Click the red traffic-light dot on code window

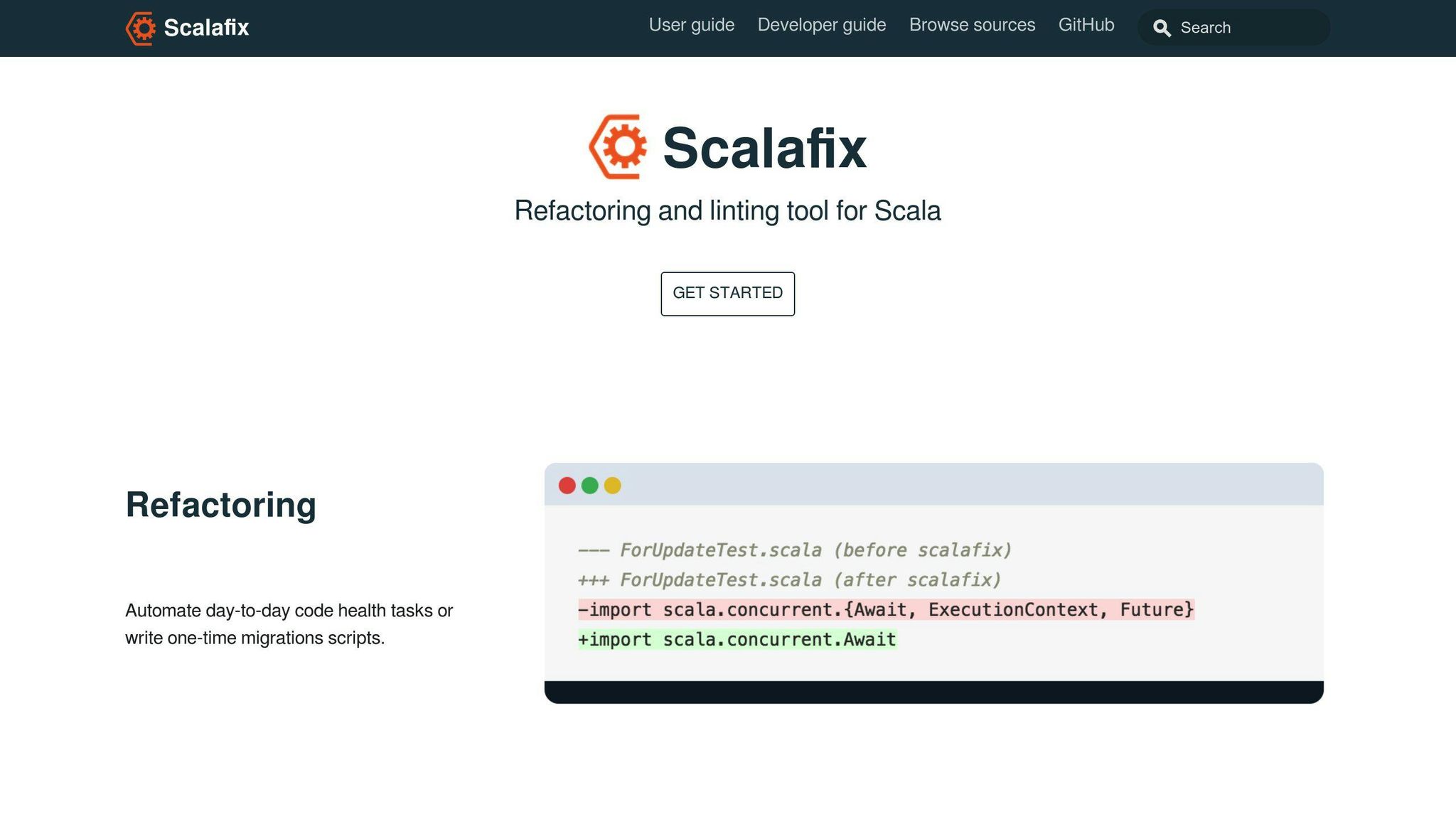click(x=567, y=485)
